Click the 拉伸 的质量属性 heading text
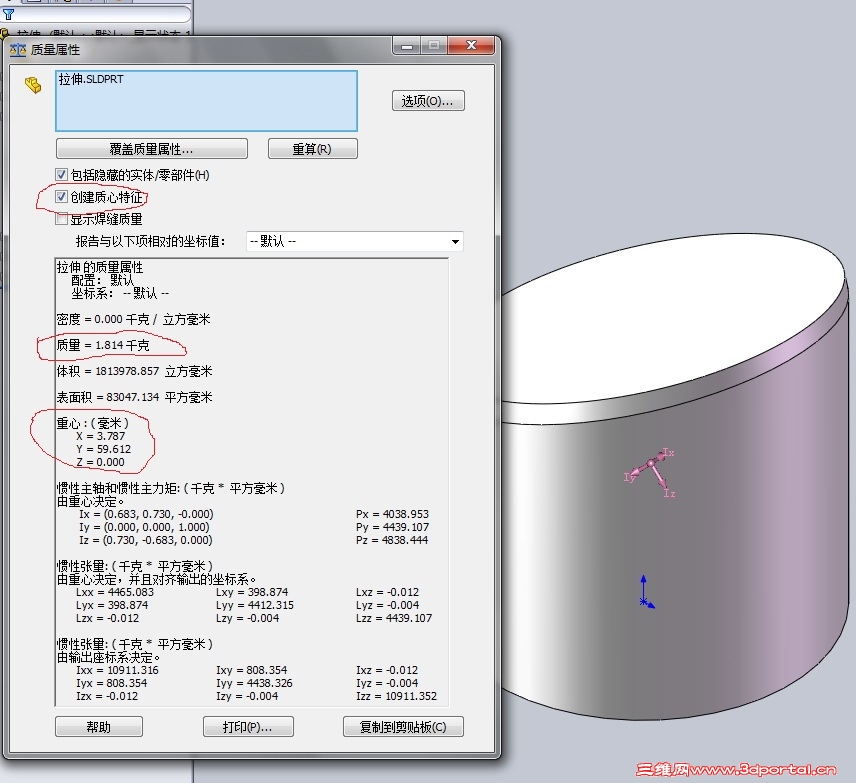This screenshot has height=783, width=856. tap(100, 267)
